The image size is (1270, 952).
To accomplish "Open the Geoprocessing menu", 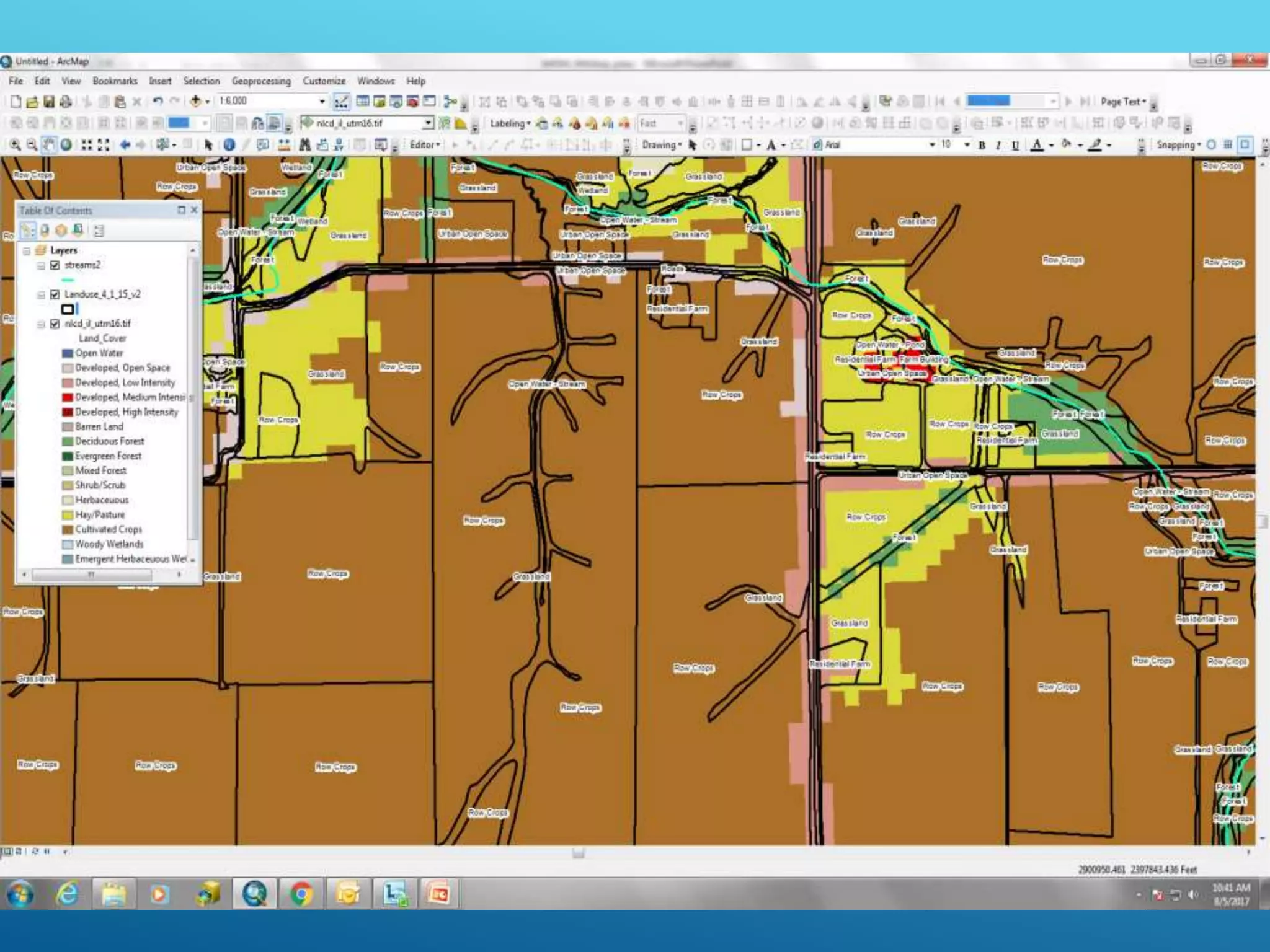I will 261,81.
